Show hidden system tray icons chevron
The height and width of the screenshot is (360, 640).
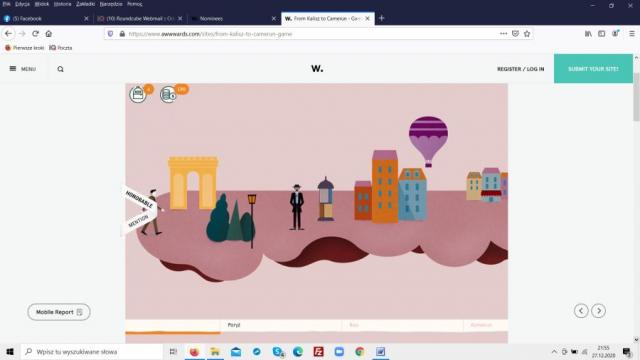(x=554, y=351)
